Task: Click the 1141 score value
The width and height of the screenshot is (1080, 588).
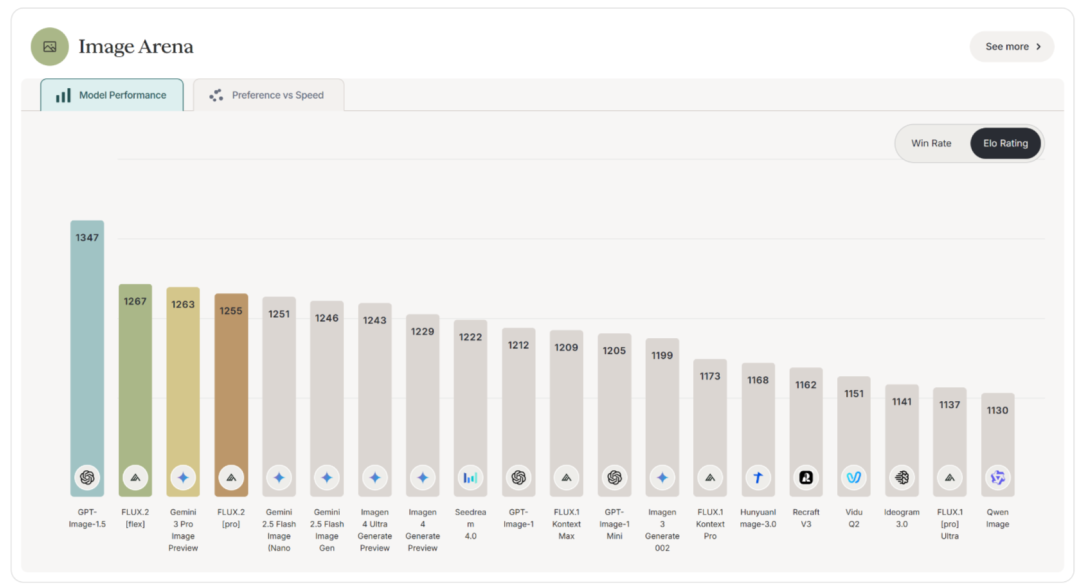Action: click(902, 401)
